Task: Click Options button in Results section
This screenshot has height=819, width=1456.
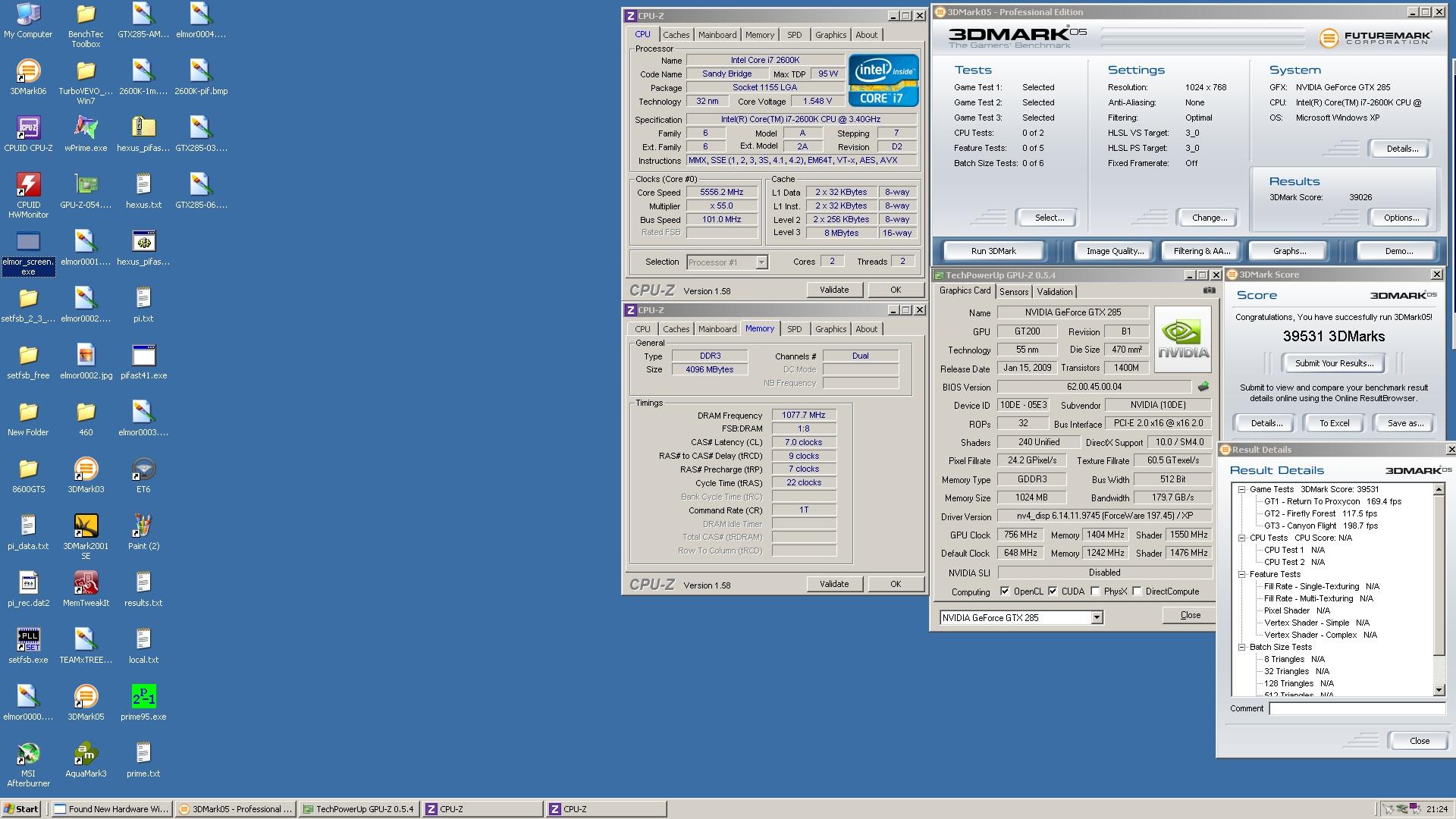Action: click(1401, 218)
